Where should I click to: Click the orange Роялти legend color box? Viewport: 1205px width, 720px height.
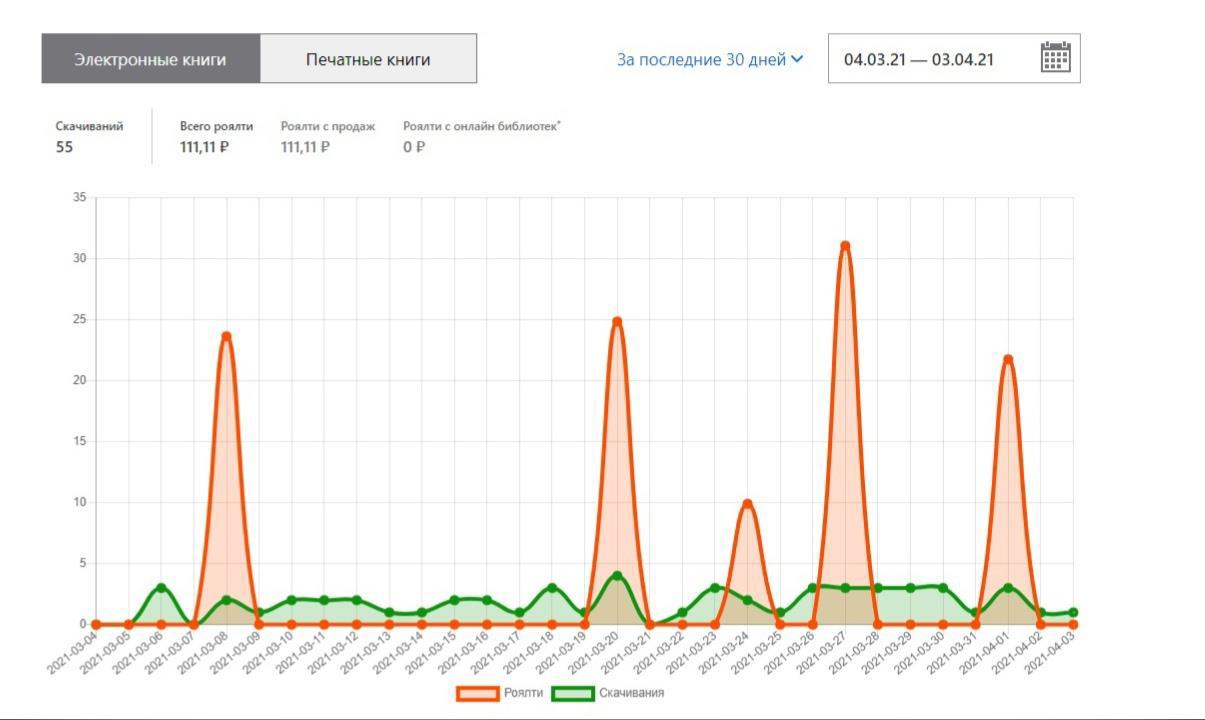(477, 693)
